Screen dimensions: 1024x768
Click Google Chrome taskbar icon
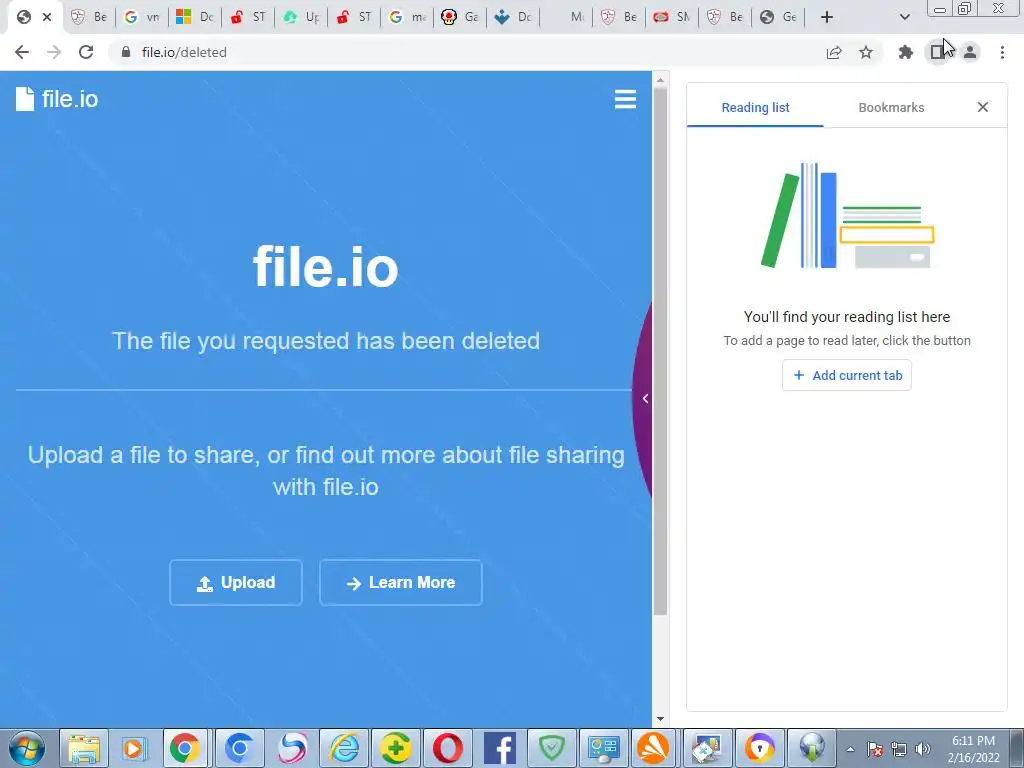(x=185, y=748)
